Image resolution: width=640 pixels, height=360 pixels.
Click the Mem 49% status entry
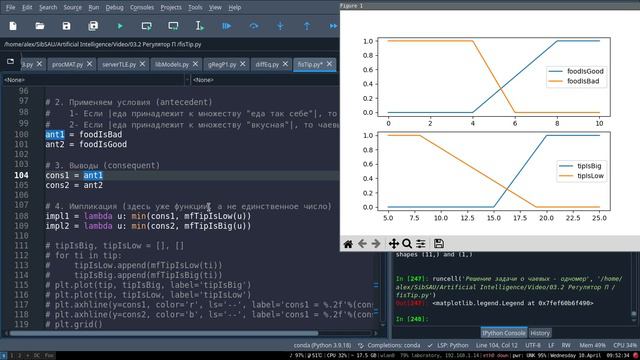coord(592,345)
